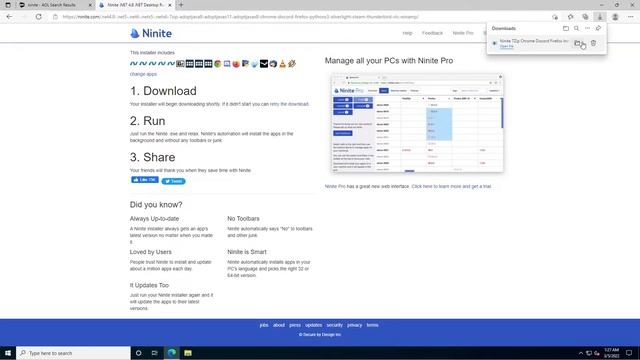
Task: Open the Windows Start menu
Action: (8, 353)
